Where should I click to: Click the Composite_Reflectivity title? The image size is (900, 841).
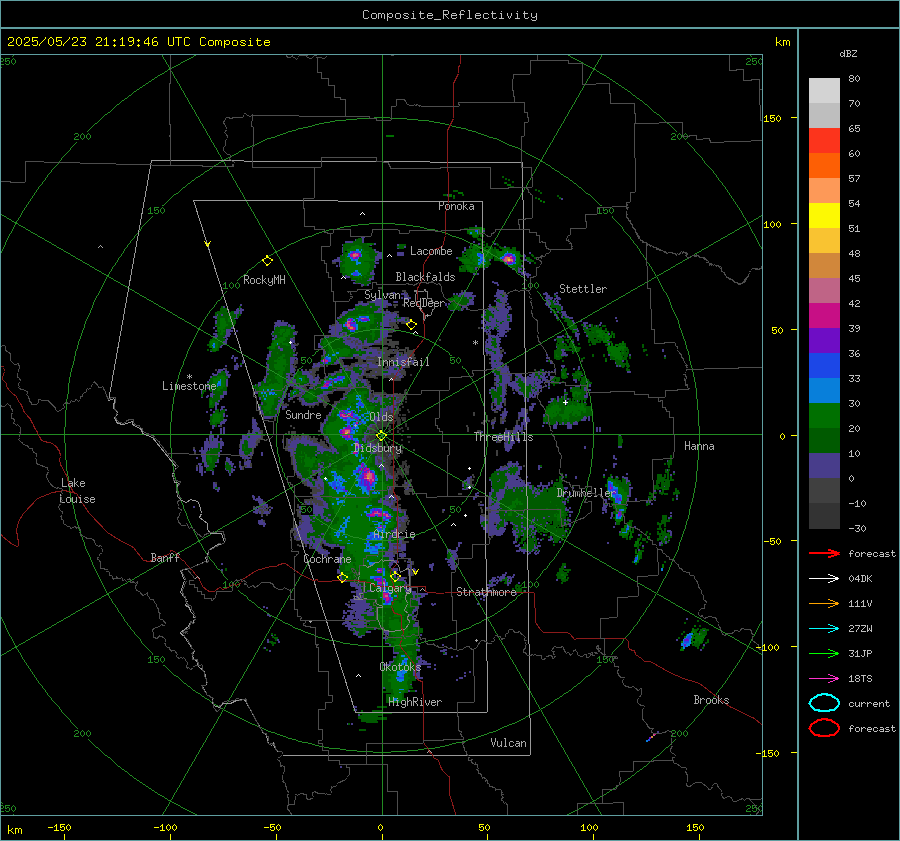pos(450,15)
